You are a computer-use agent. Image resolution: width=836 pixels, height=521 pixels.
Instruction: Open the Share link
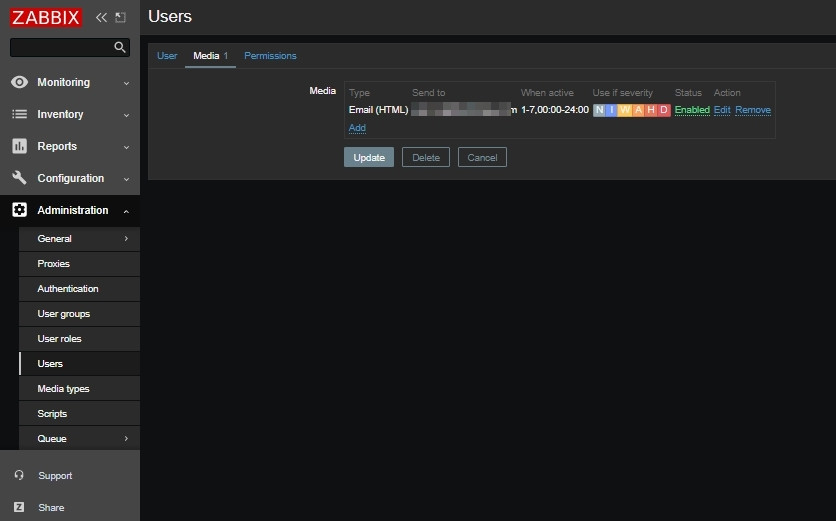point(51,508)
